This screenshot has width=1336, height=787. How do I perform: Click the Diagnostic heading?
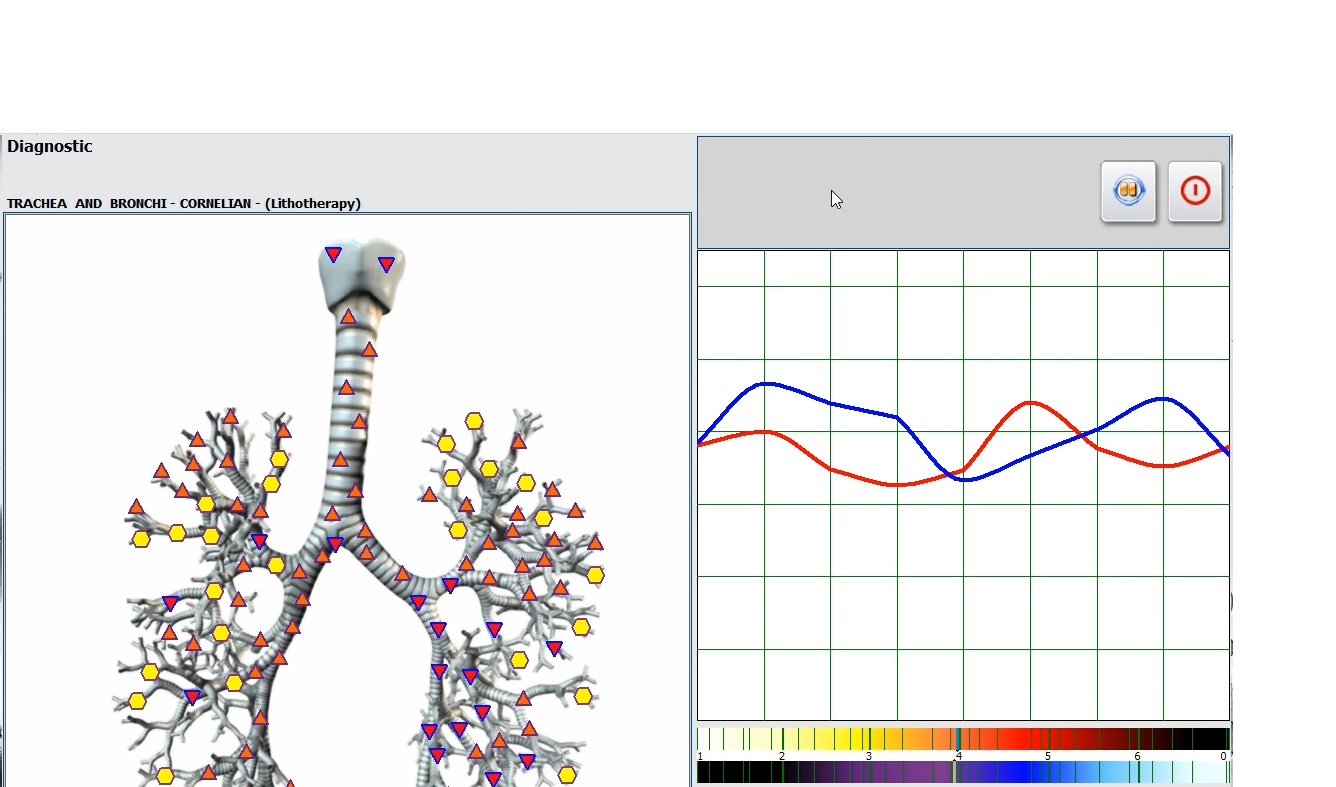pyautogui.click(x=50, y=147)
